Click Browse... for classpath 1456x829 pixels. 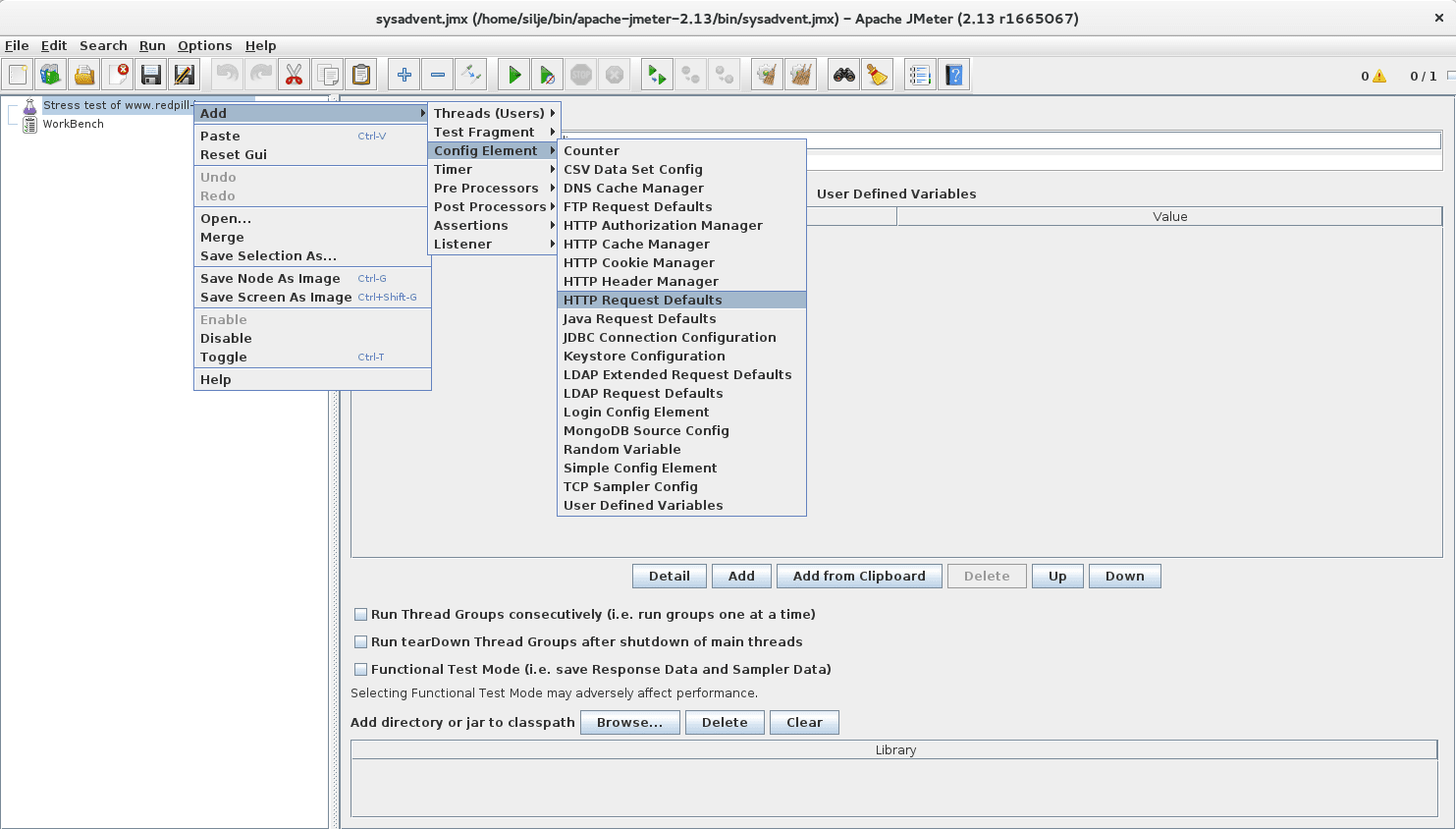tap(629, 722)
